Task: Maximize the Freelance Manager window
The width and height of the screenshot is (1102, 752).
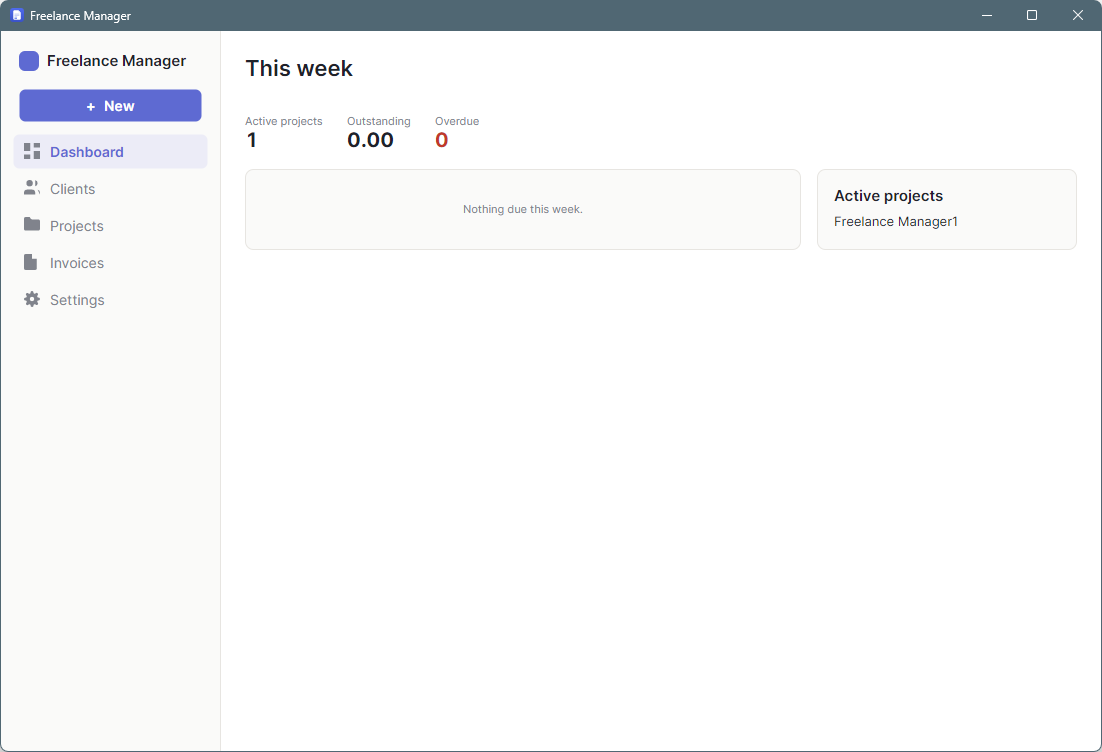Action: point(1032,15)
